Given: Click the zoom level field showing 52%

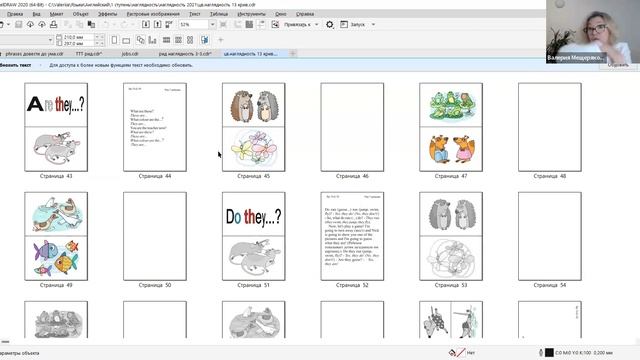Looking at the screenshot, I should pos(194,24).
